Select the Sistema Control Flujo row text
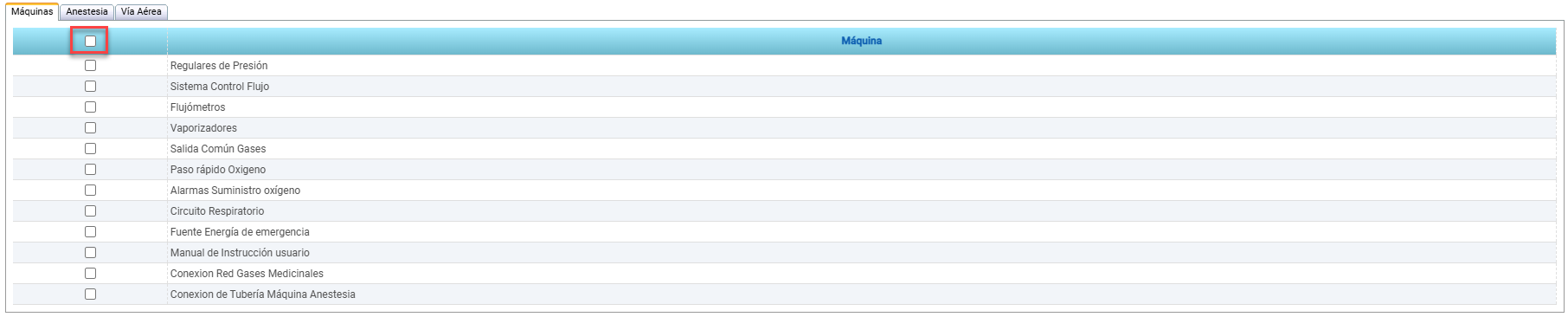This screenshot has height=317, width=1568. tap(220, 87)
